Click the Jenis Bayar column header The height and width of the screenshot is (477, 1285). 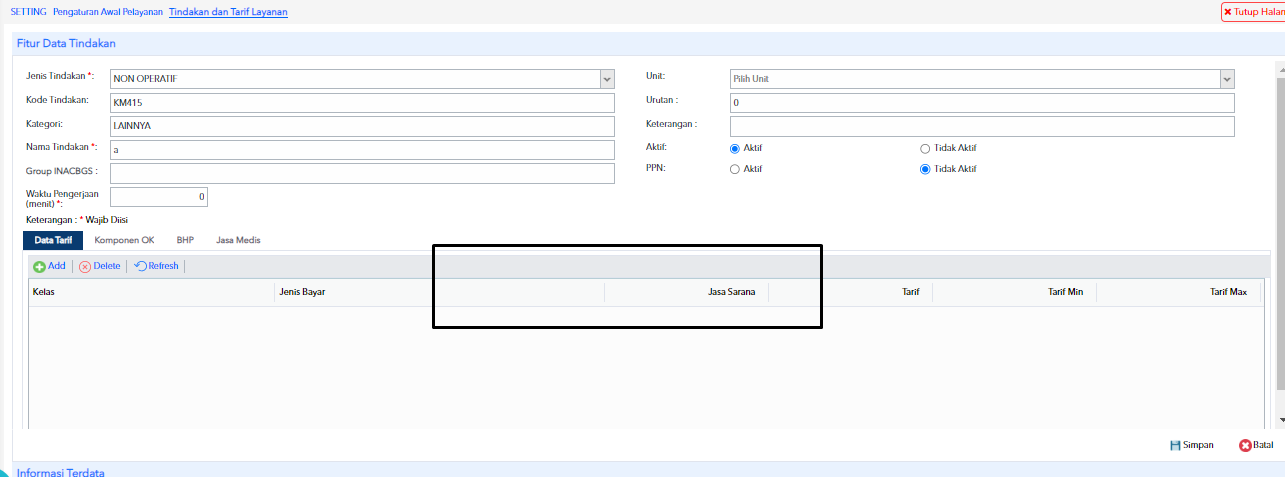439,292
